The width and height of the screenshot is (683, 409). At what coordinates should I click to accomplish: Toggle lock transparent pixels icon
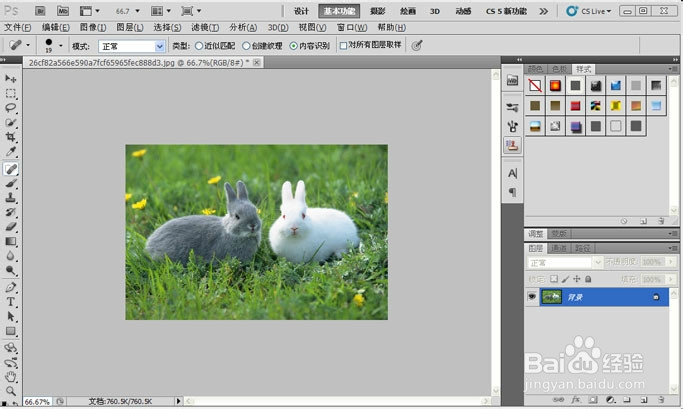click(554, 279)
